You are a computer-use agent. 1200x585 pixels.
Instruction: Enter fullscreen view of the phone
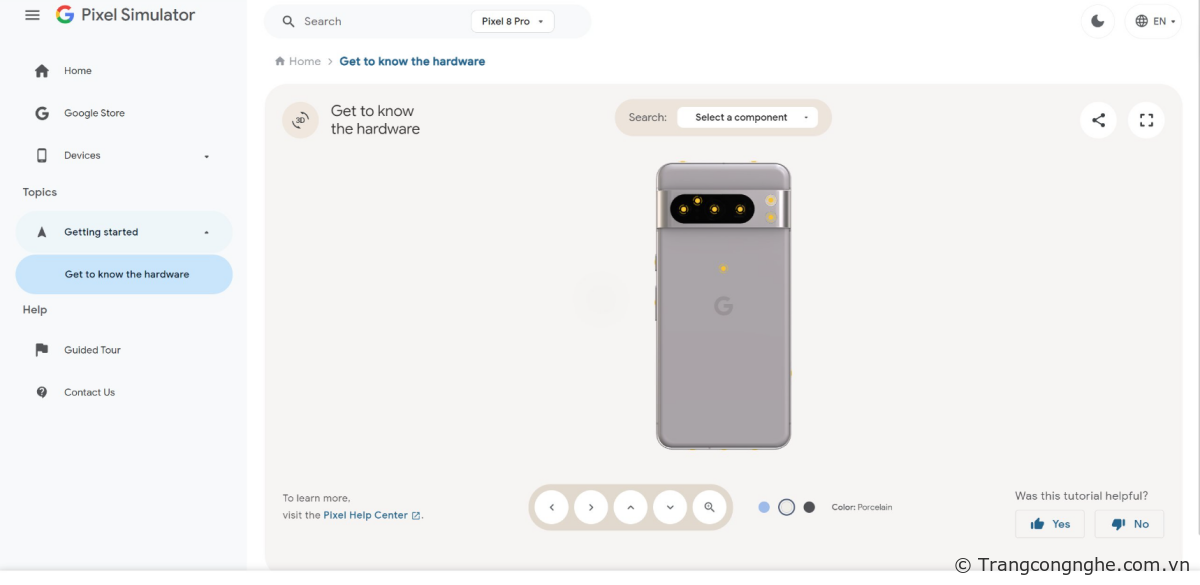(1146, 120)
